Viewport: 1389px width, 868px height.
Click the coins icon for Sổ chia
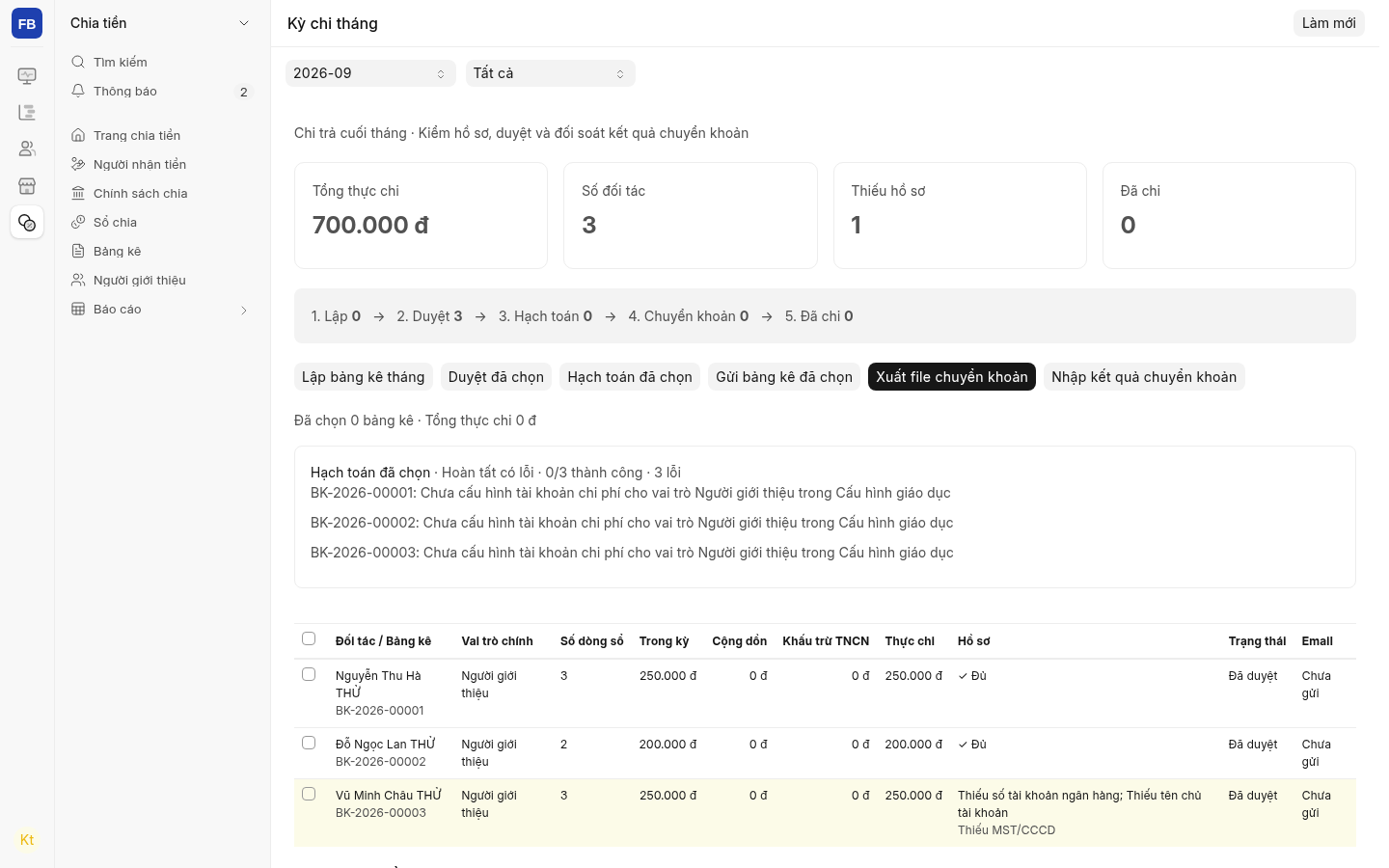78,222
